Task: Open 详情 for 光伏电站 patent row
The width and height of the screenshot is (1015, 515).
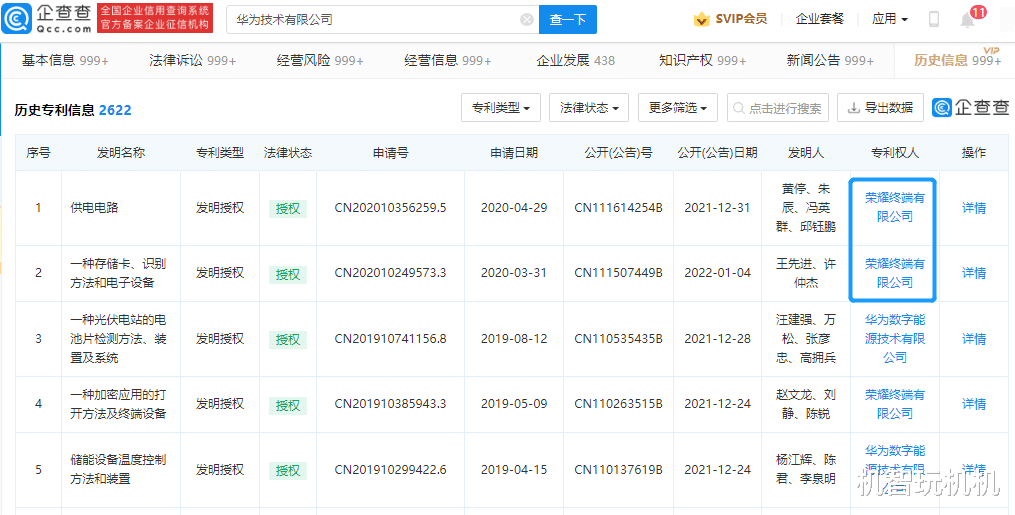Action: (974, 339)
